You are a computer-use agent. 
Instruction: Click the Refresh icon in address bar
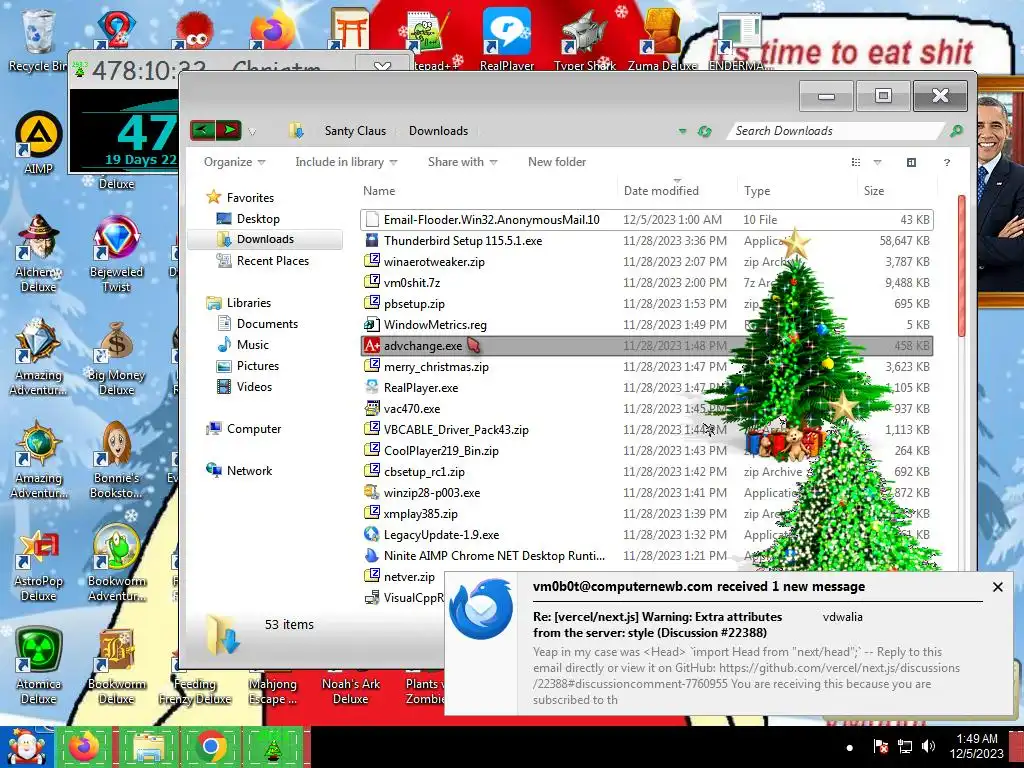pos(704,131)
